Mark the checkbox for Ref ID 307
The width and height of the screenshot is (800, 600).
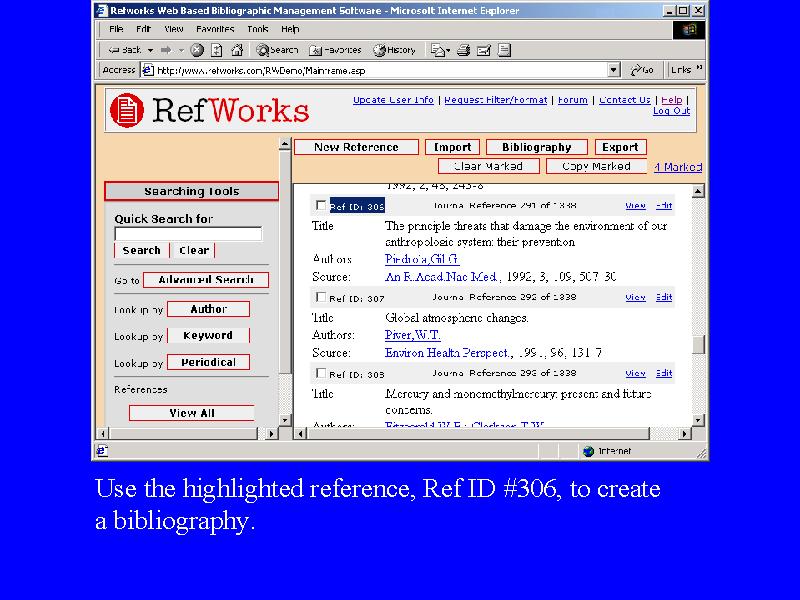[x=320, y=297]
